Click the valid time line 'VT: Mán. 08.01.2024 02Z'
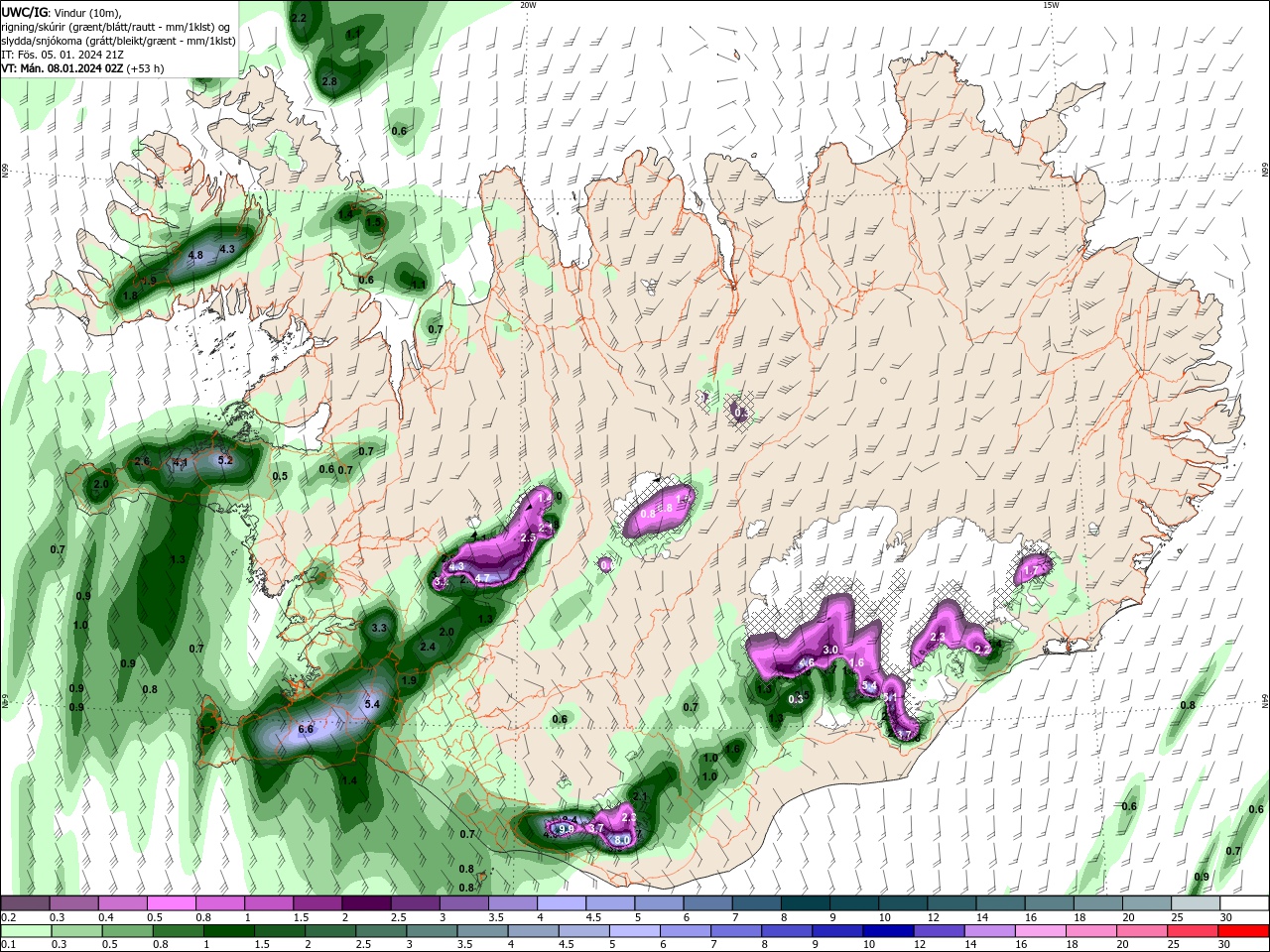Image resolution: width=1270 pixels, height=952 pixels. [62, 68]
